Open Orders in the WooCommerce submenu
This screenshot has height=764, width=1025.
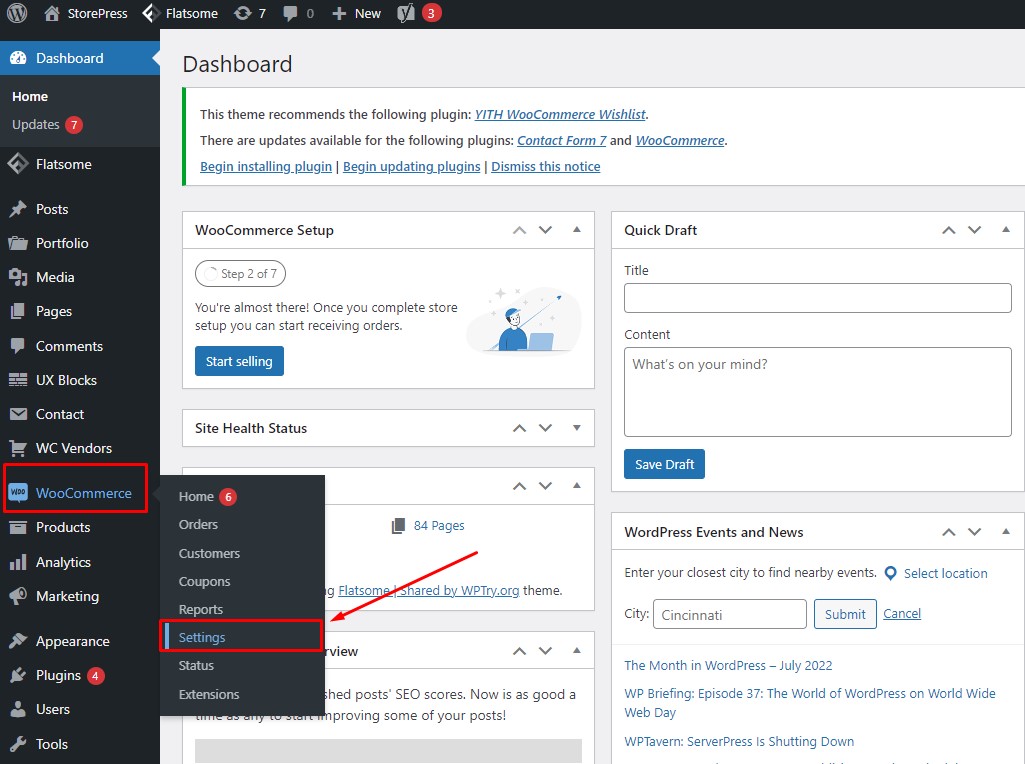click(x=198, y=524)
